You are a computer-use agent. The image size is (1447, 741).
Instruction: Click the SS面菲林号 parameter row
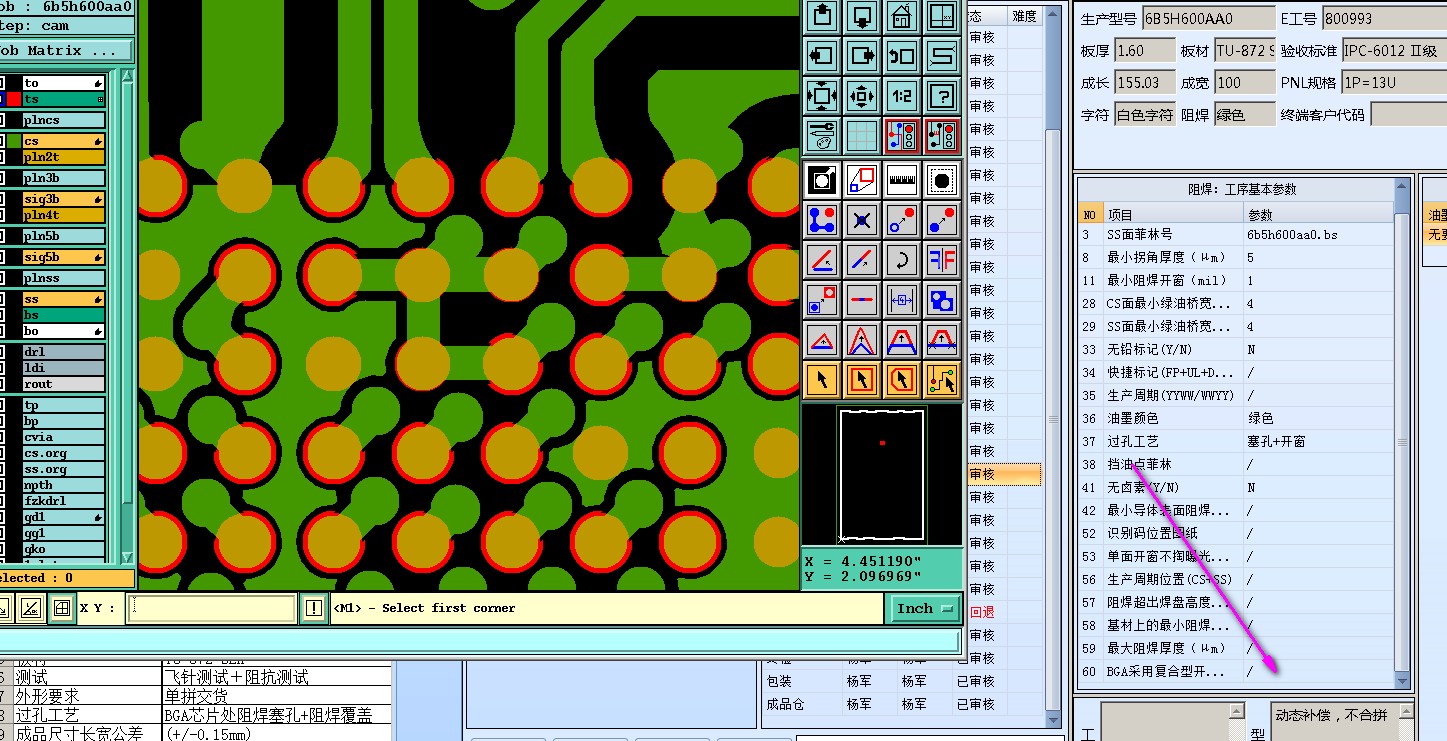[1235, 234]
